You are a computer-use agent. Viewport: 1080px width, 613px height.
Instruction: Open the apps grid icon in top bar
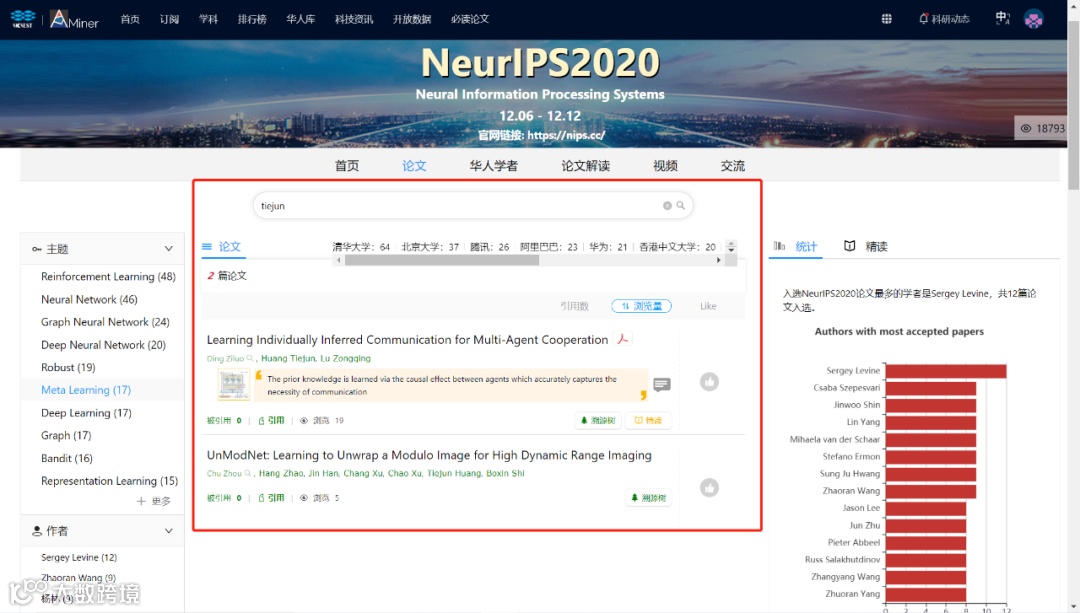(x=886, y=19)
